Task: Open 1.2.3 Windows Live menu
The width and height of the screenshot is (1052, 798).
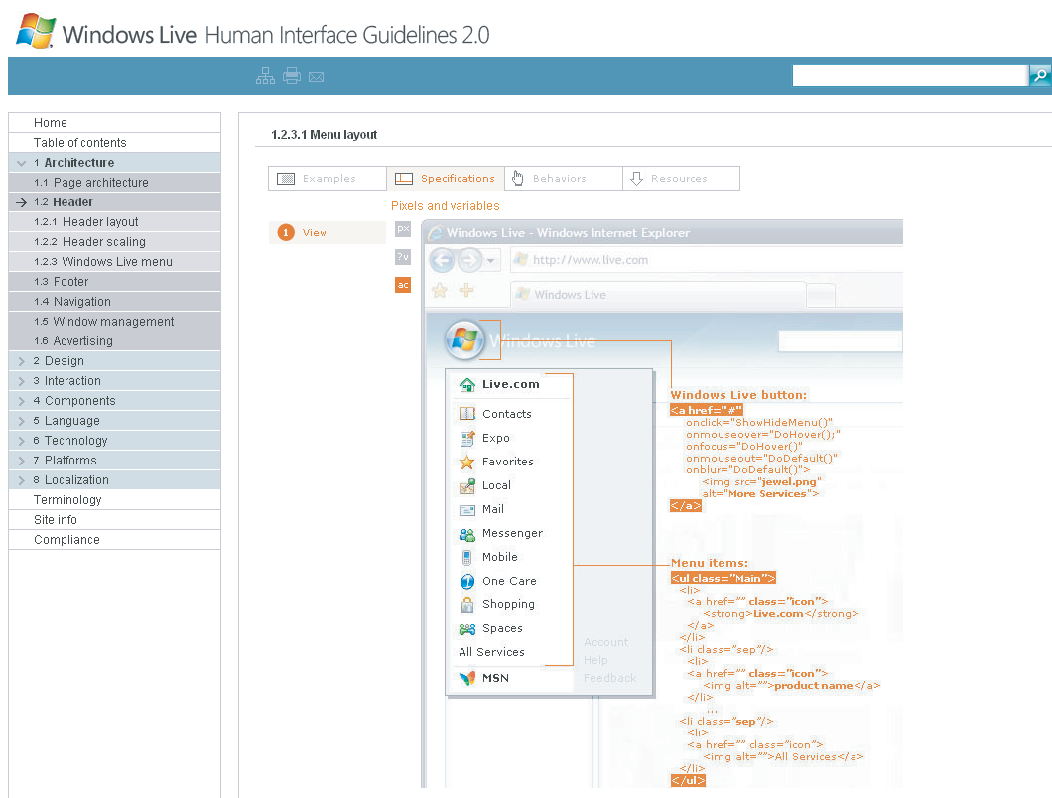Action: pos(115,262)
